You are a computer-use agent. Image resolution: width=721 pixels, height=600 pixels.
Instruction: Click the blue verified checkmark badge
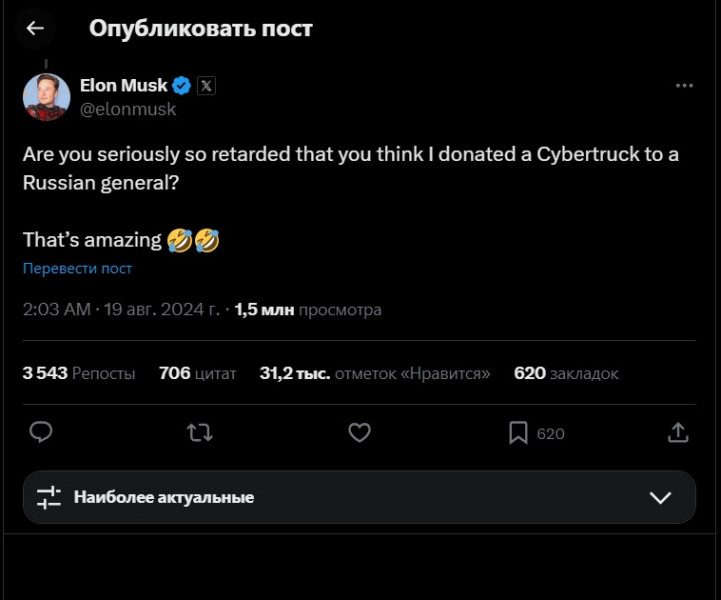[x=181, y=86]
